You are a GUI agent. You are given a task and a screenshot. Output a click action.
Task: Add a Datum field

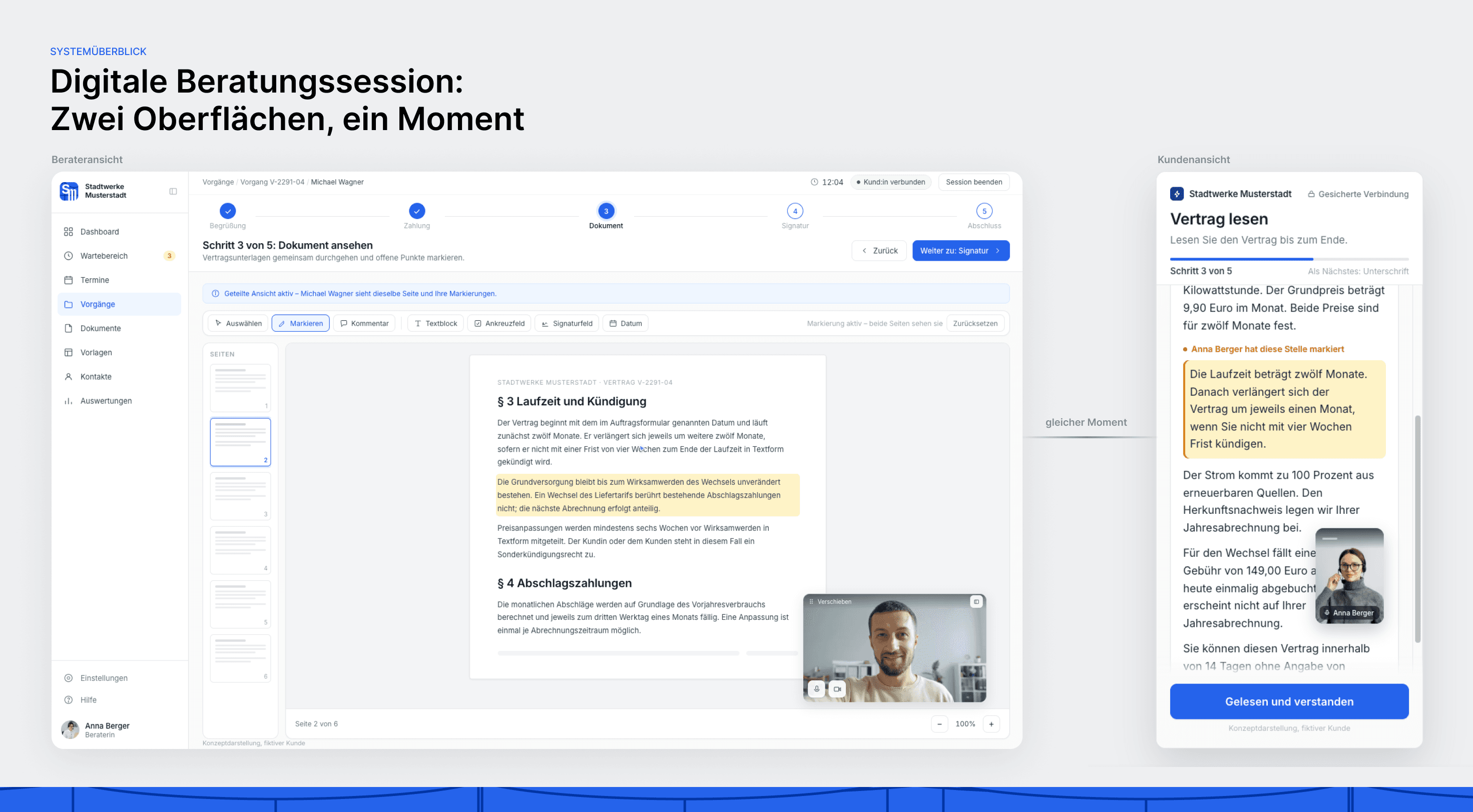coord(626,323)
